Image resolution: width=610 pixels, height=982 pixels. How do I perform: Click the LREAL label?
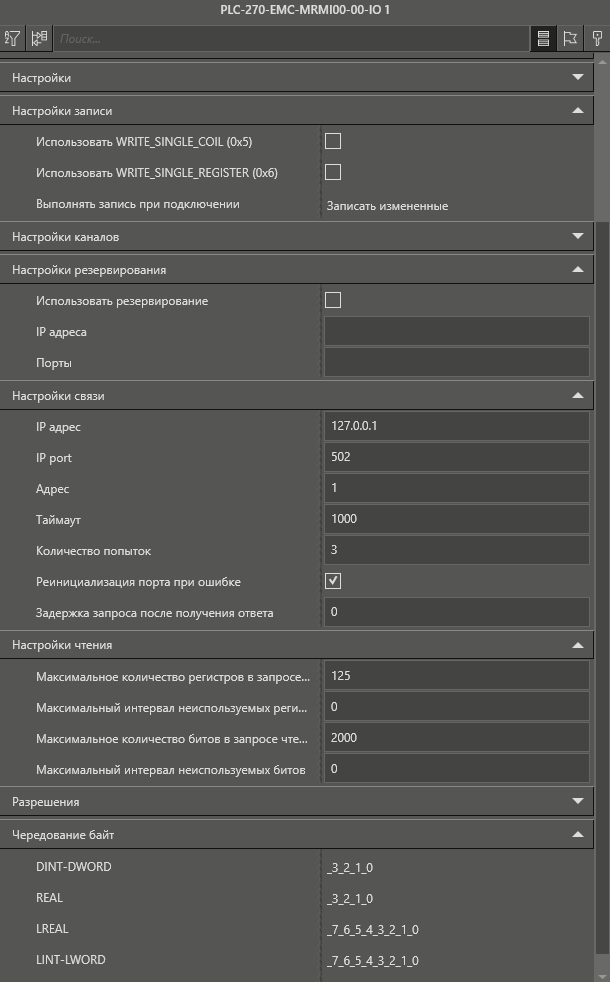[52, 929]
